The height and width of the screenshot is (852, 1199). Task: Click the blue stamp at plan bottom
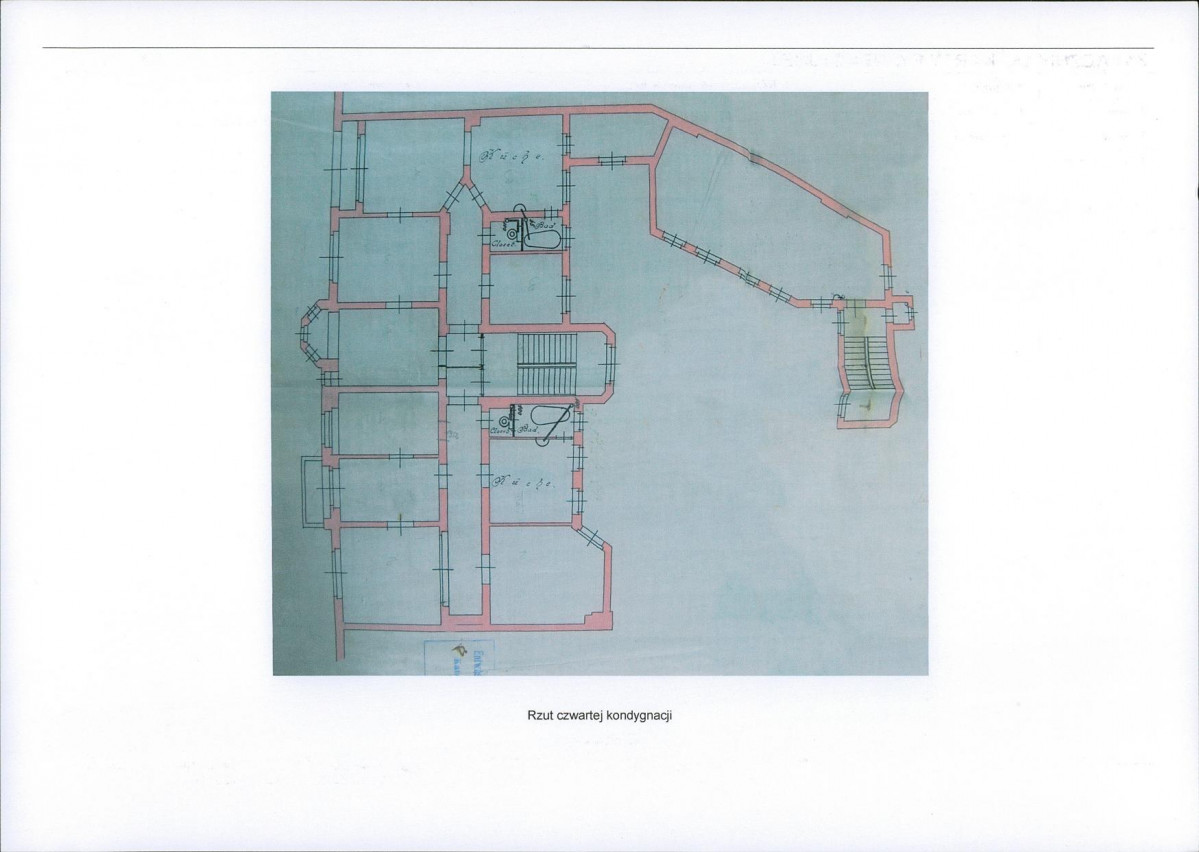457,657
